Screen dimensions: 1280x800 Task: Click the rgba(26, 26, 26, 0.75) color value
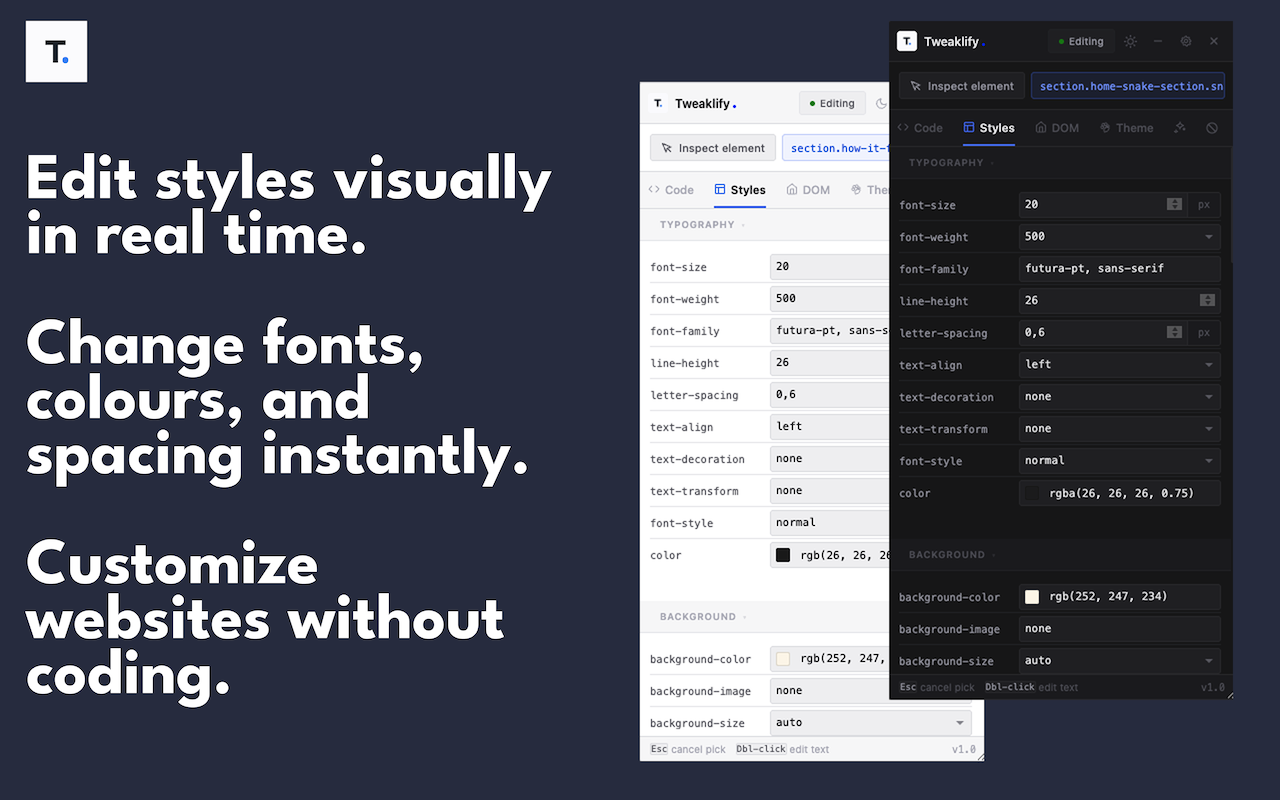coord(1121,493)
